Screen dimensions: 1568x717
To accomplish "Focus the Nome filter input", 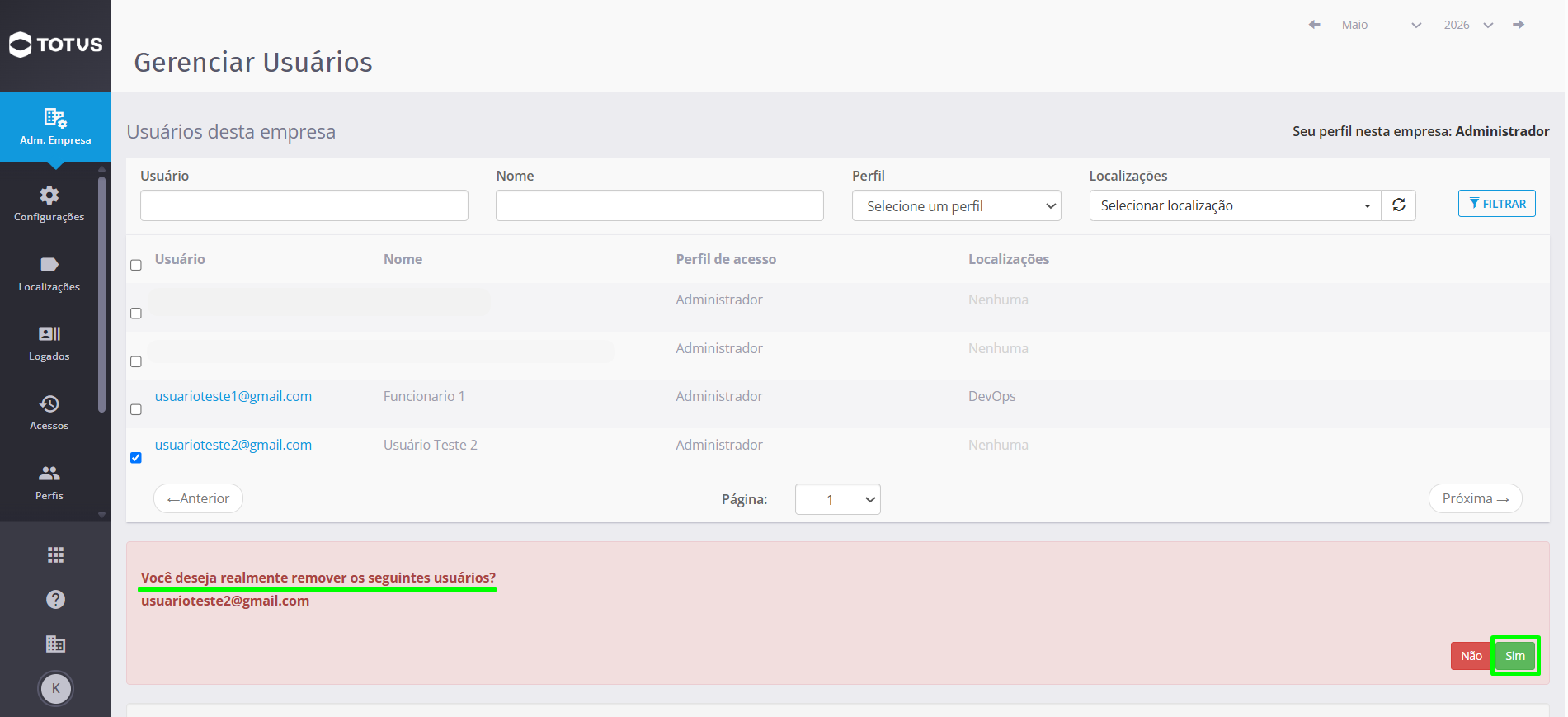I will pos(660,205).
